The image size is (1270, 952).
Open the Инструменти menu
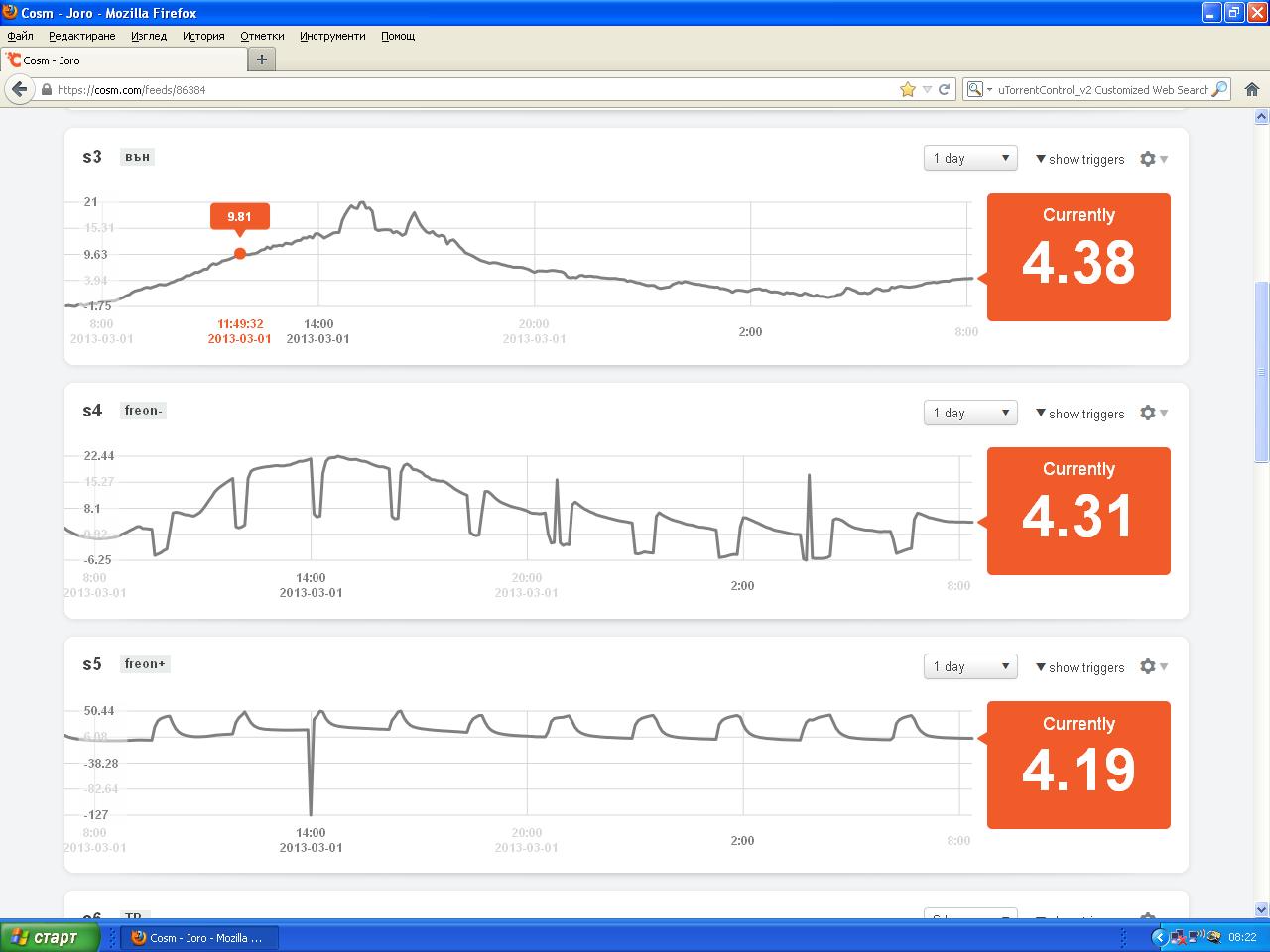click(332, 36)
